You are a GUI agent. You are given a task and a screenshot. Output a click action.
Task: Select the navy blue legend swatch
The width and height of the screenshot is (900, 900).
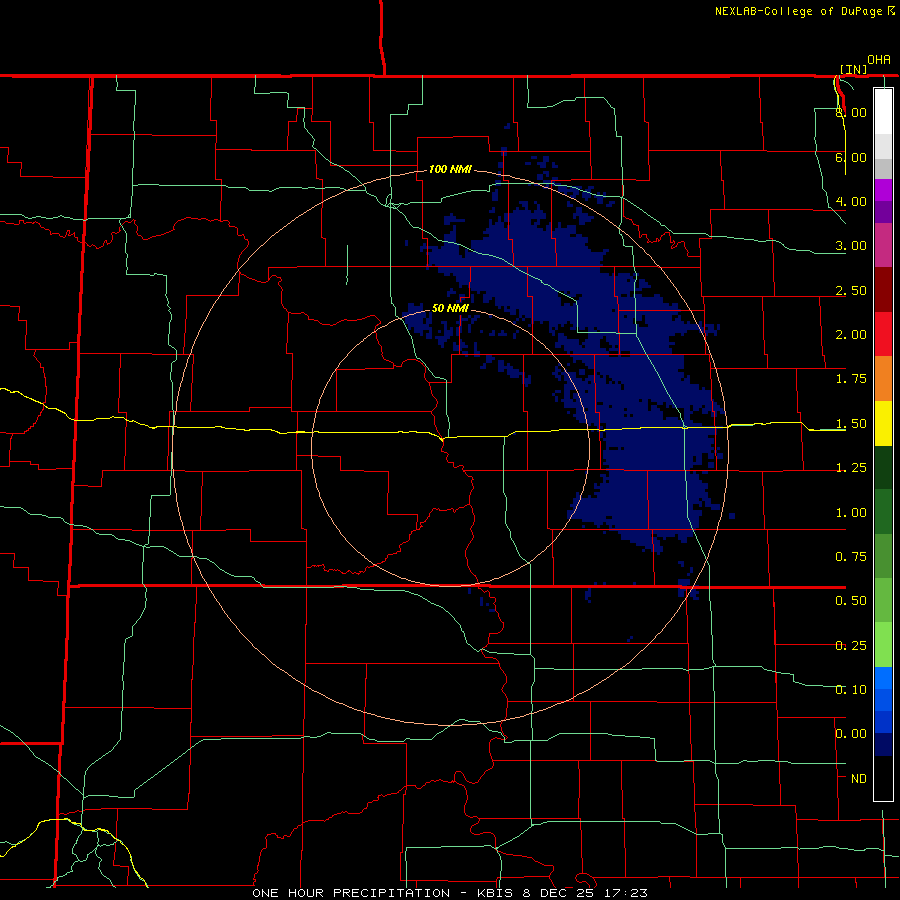pyautogui.click(x=883, y=744)
